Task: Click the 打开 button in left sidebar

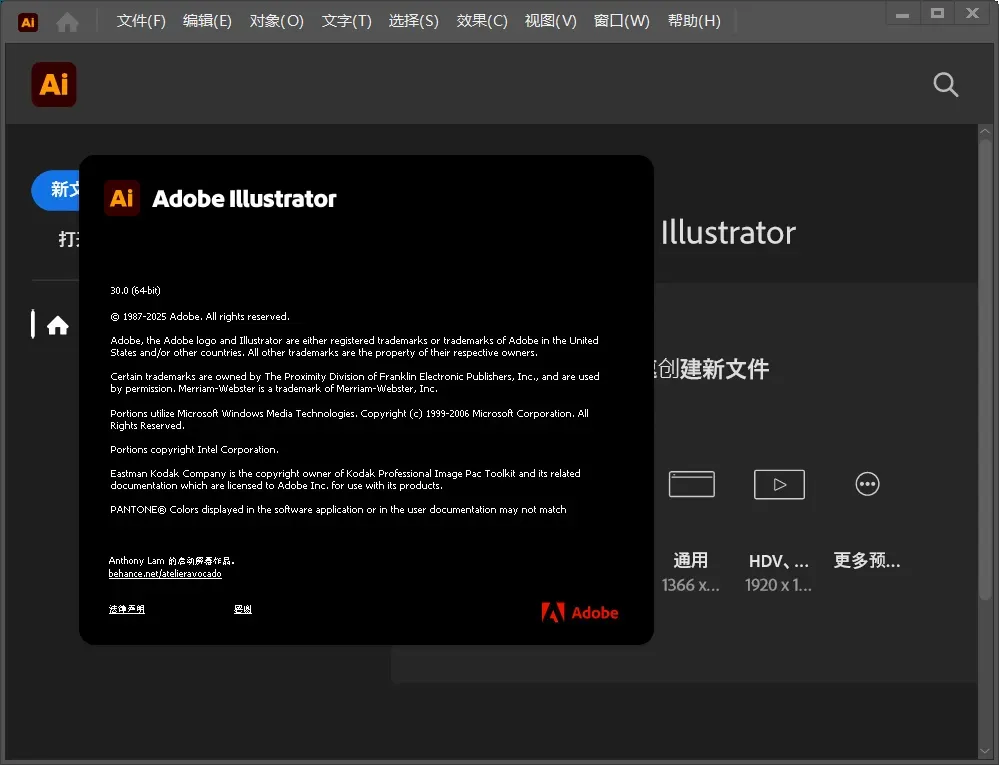Action: [68, 239]
